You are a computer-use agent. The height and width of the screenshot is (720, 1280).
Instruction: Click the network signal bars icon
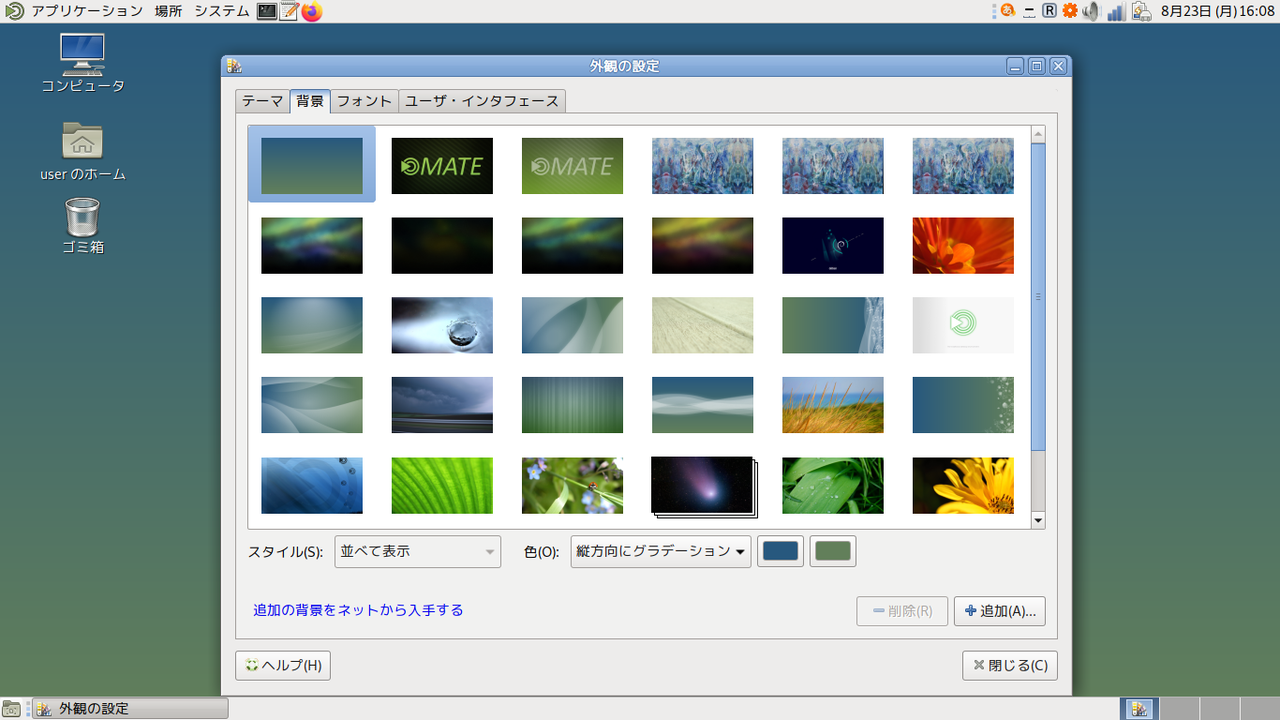[x=1116, y=11]
